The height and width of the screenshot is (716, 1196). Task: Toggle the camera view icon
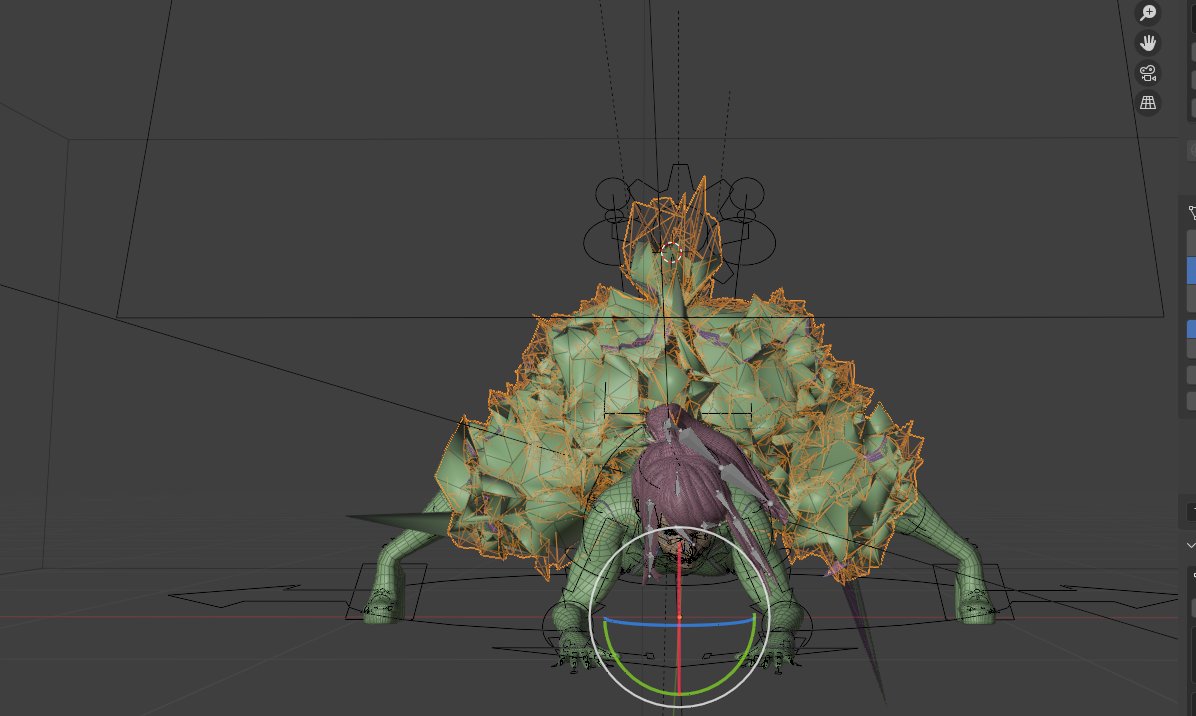(x=1148, y=72)
